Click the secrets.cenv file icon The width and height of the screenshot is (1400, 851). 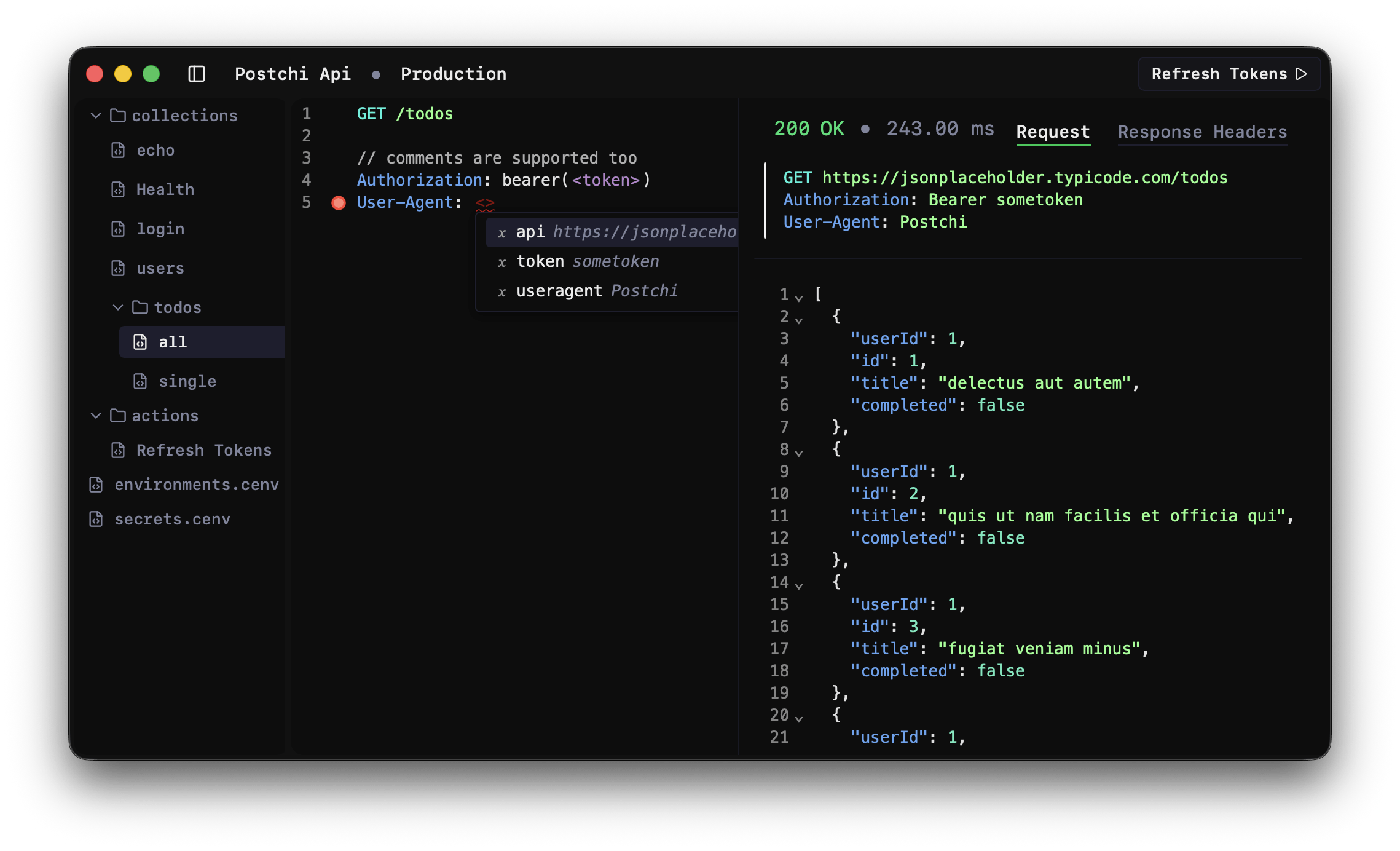pos(96,519)
